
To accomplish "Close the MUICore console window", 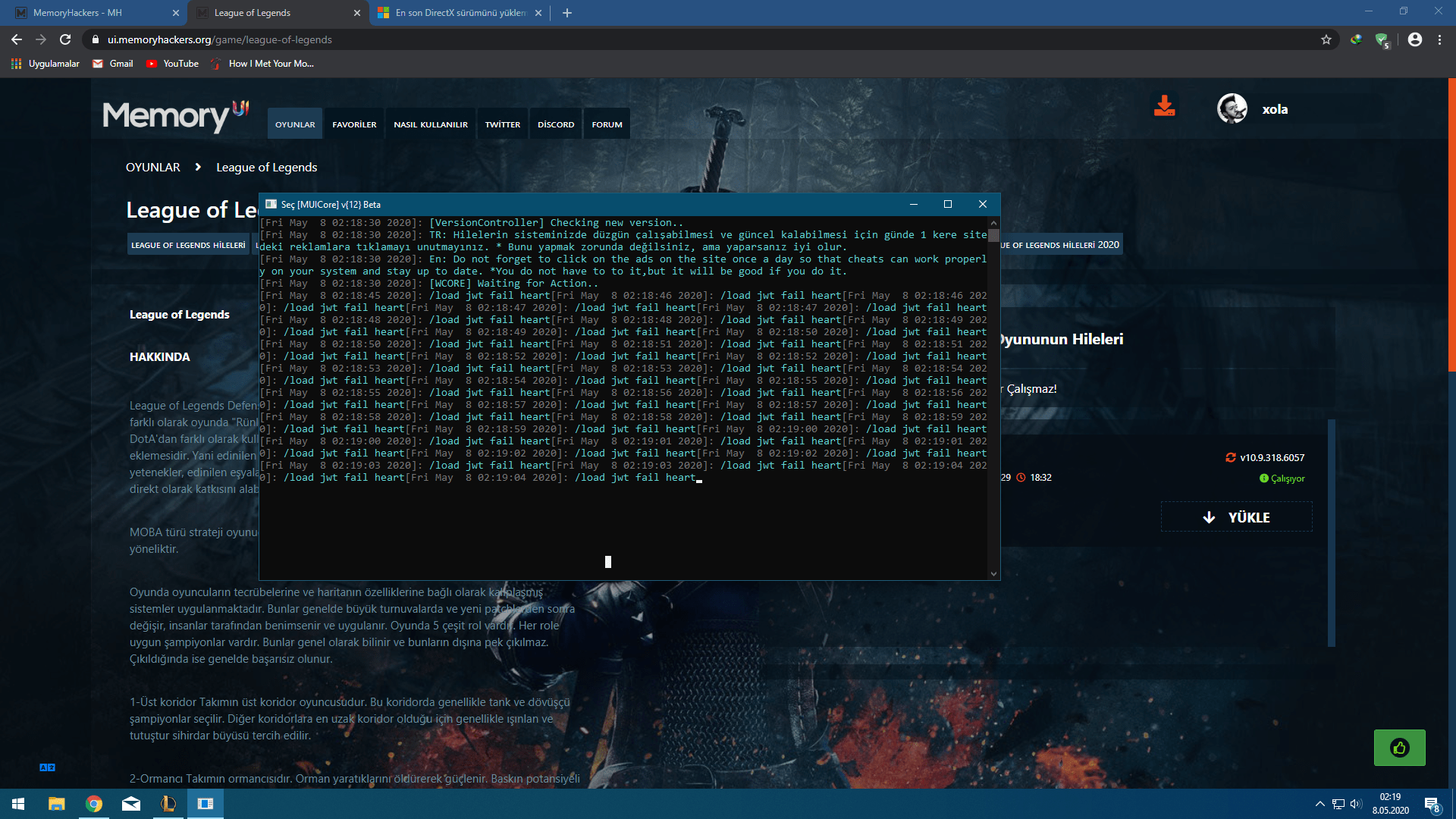I will coord(982,204).
